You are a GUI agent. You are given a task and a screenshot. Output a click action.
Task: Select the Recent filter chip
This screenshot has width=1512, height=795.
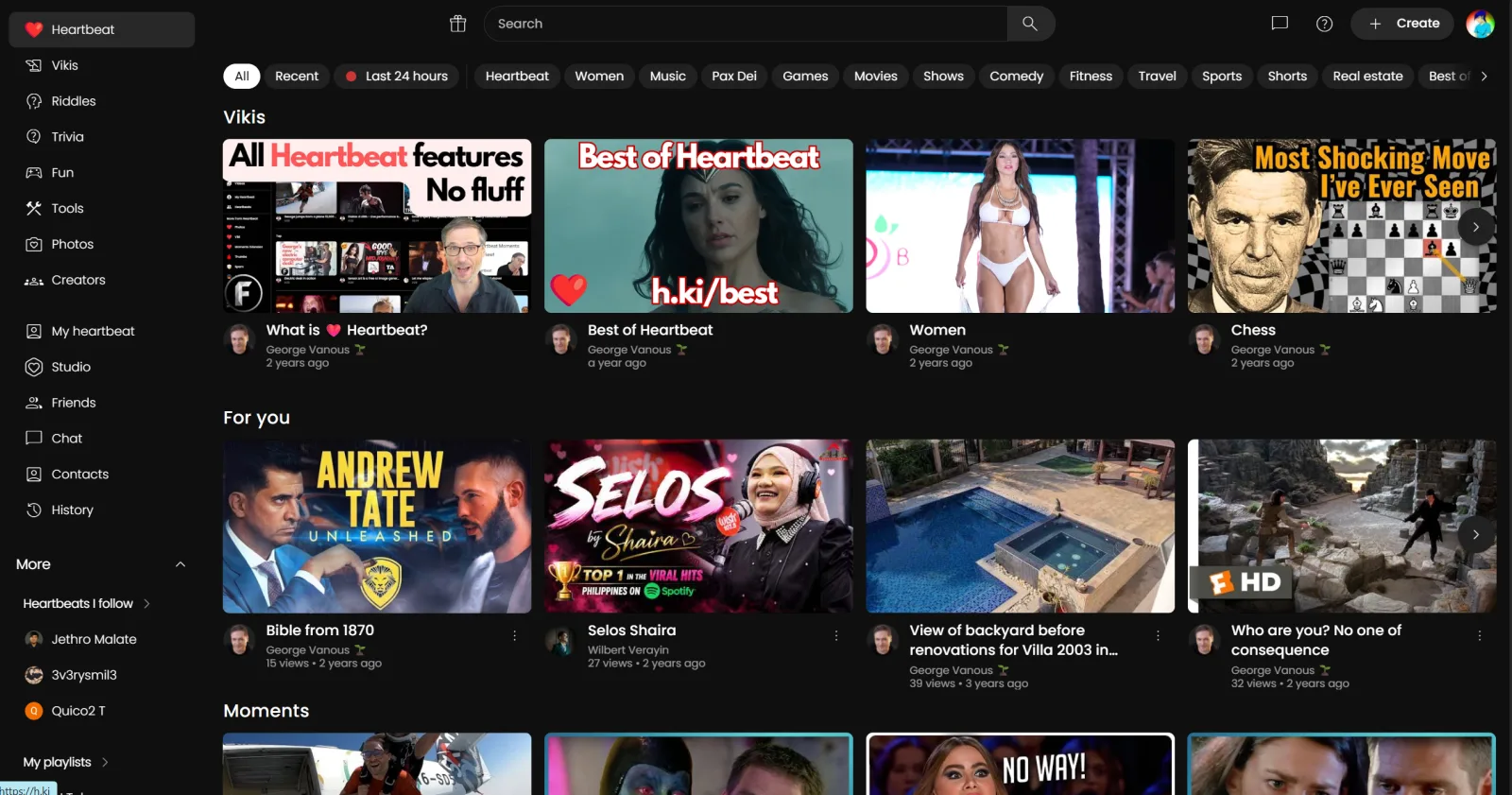pos(297,76)
